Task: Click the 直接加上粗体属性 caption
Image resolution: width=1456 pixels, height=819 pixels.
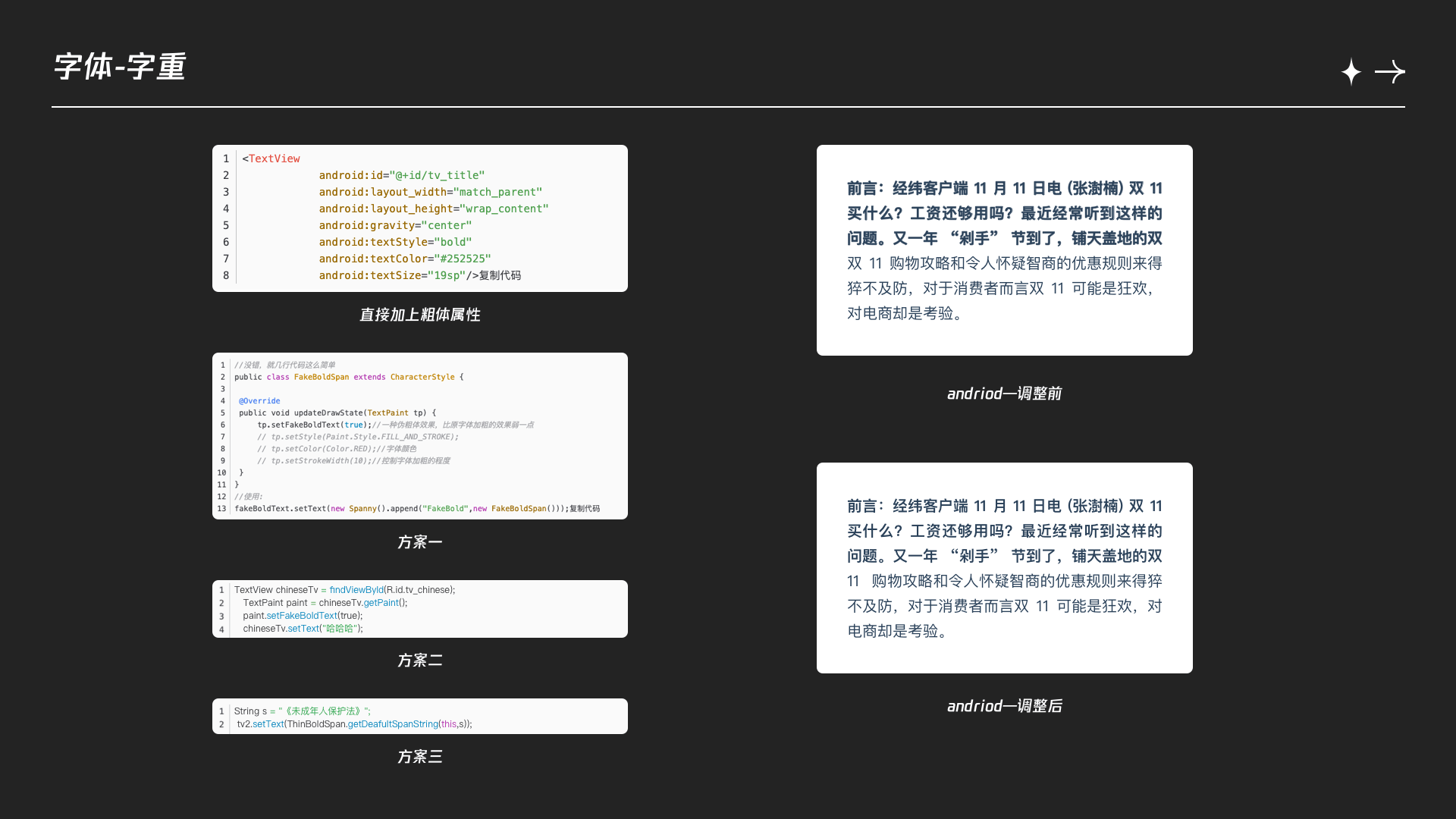Action: 419,315
